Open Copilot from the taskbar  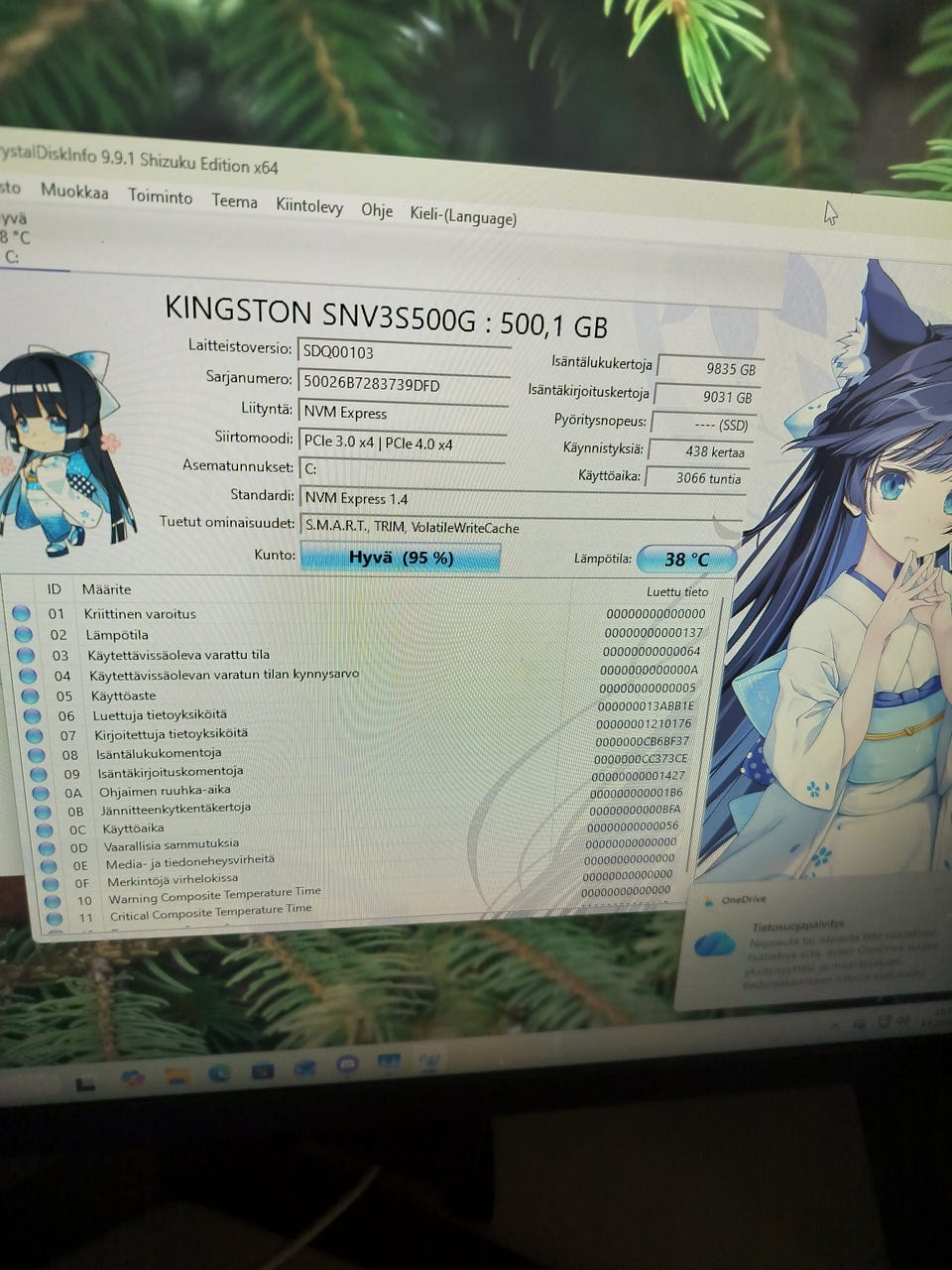[133, 1078]
